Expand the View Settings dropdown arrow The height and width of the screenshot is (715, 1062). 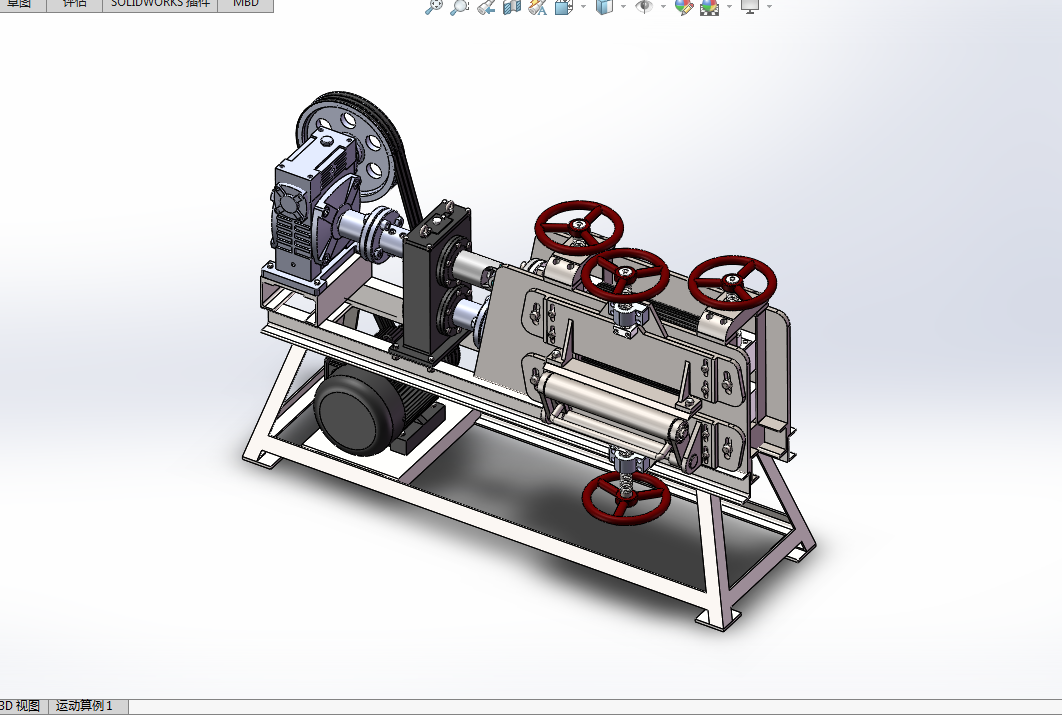point(769,7)
